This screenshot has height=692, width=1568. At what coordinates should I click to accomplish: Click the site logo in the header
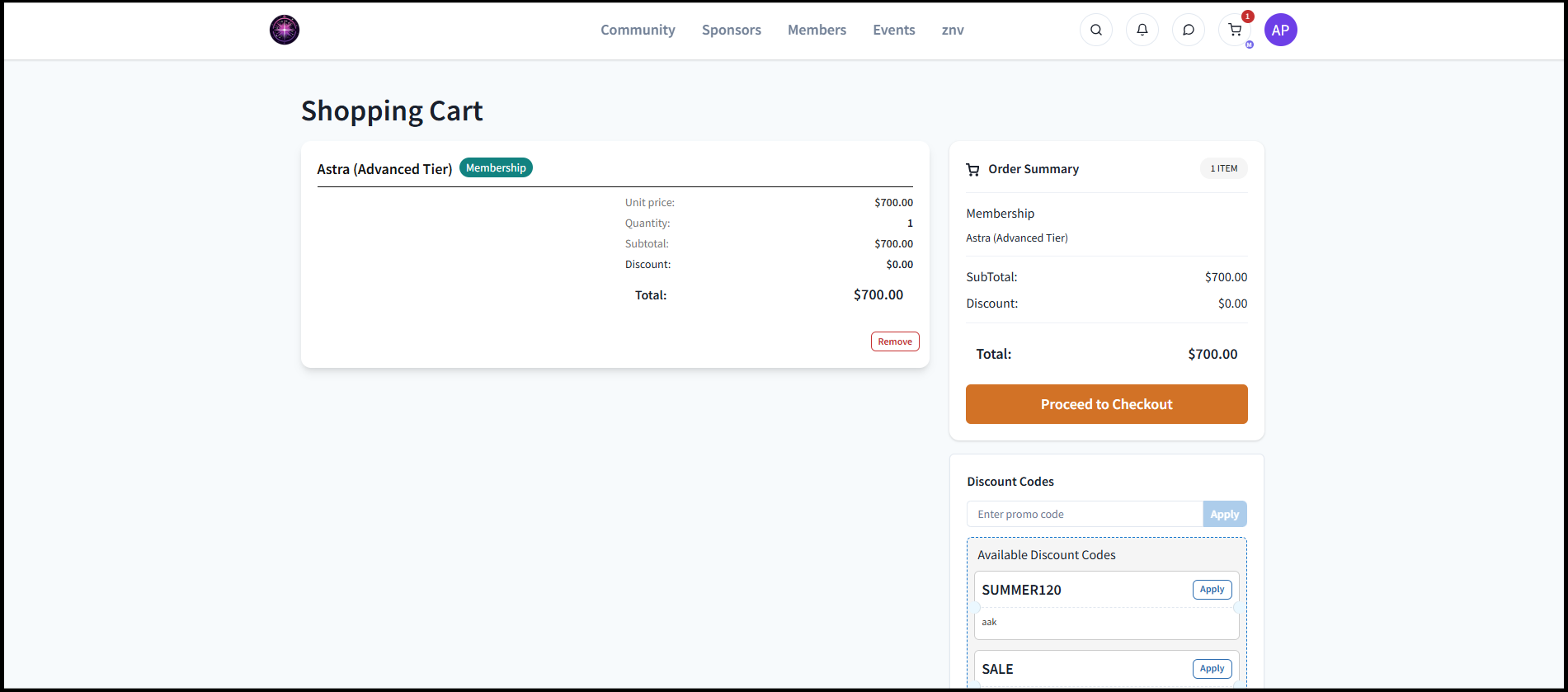tap(285, 30)
